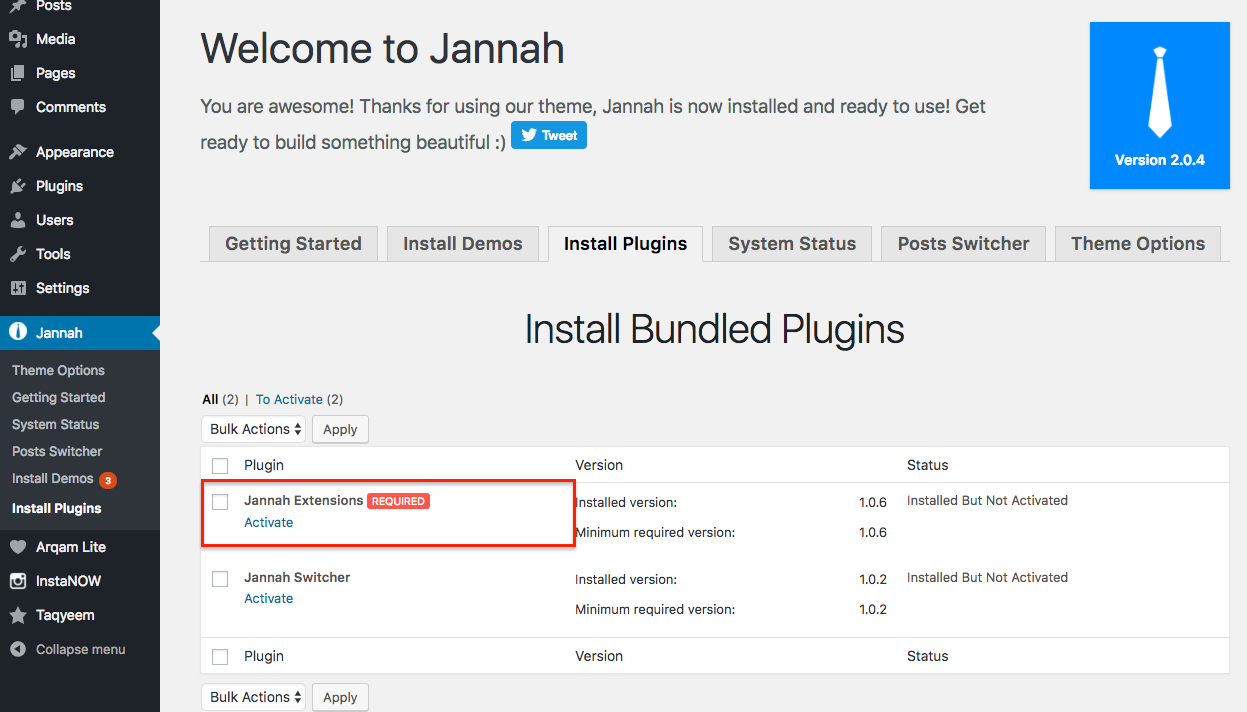Open the System Status tab
1247x712 pixels.
(x=792, y=244)
